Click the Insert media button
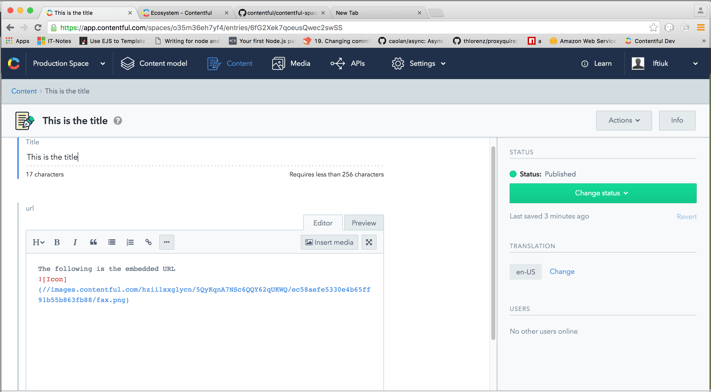This screenshot has height=392, width=711. click(329, 242)
